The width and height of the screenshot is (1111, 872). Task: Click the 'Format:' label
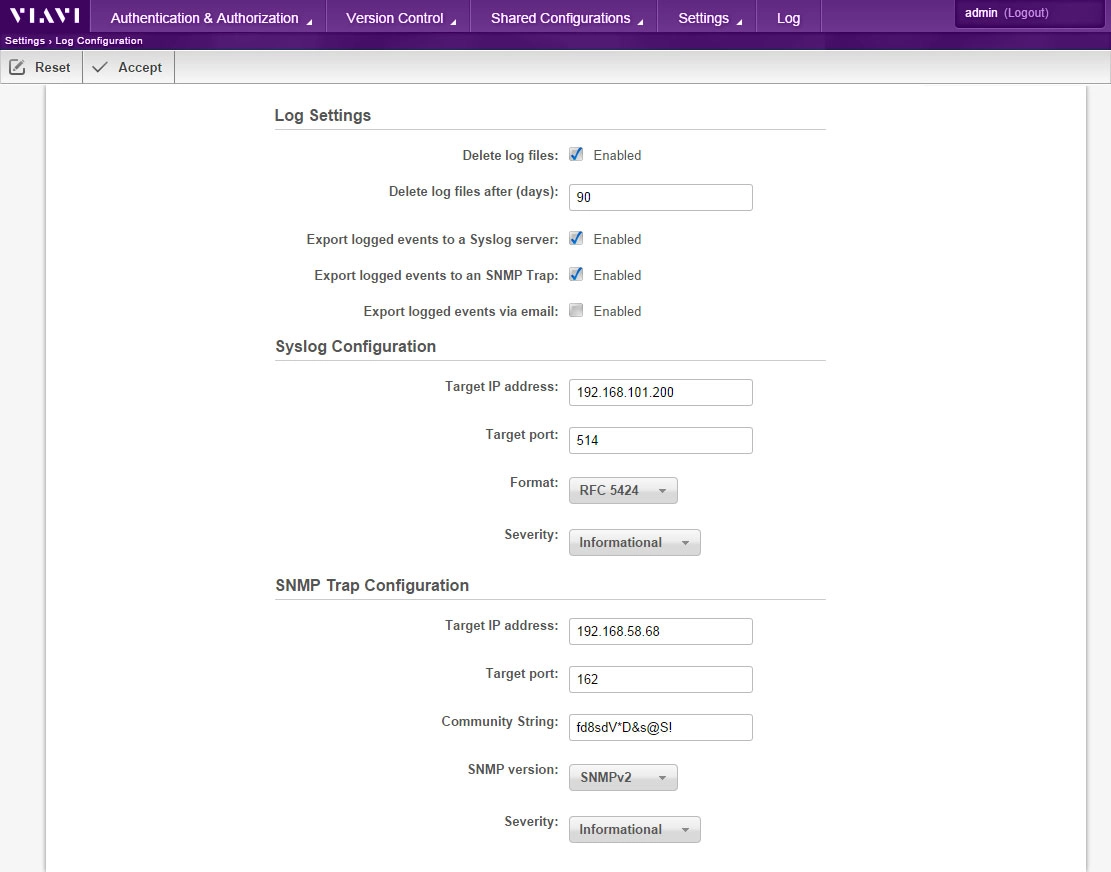pyautogui.click(x=534, y=482)
